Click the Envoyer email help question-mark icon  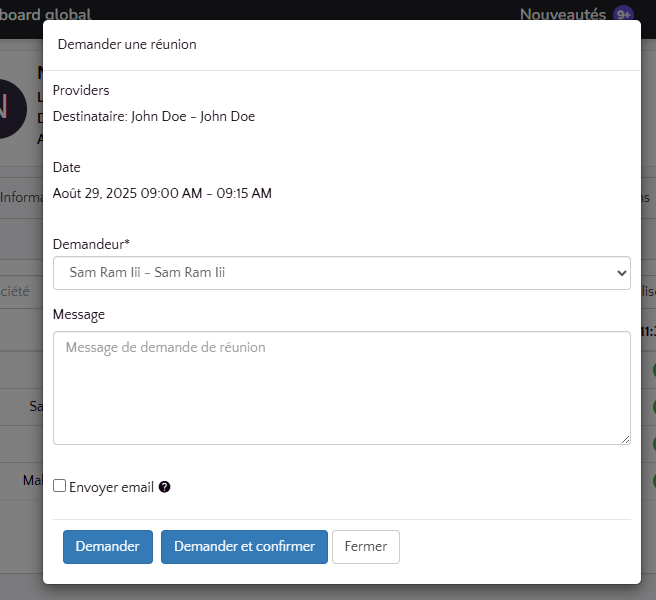click(x=165, y=487)
